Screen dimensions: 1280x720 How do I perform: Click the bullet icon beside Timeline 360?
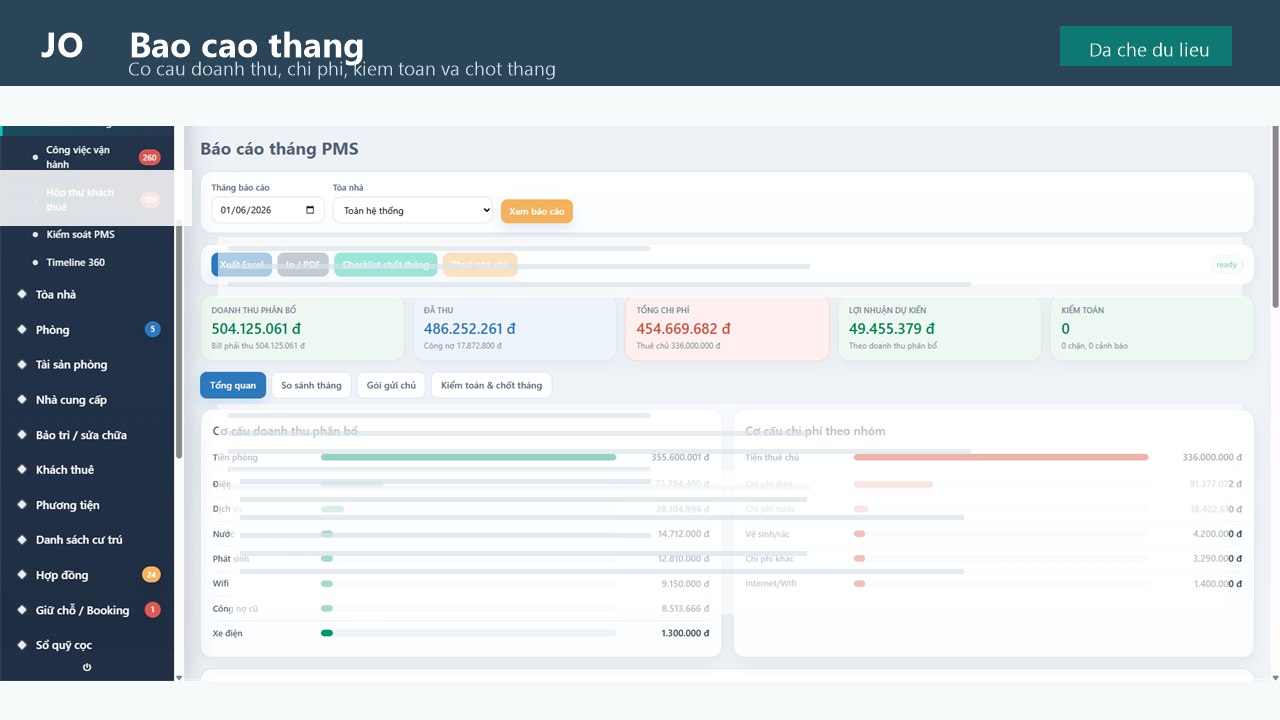pos(36,262)
